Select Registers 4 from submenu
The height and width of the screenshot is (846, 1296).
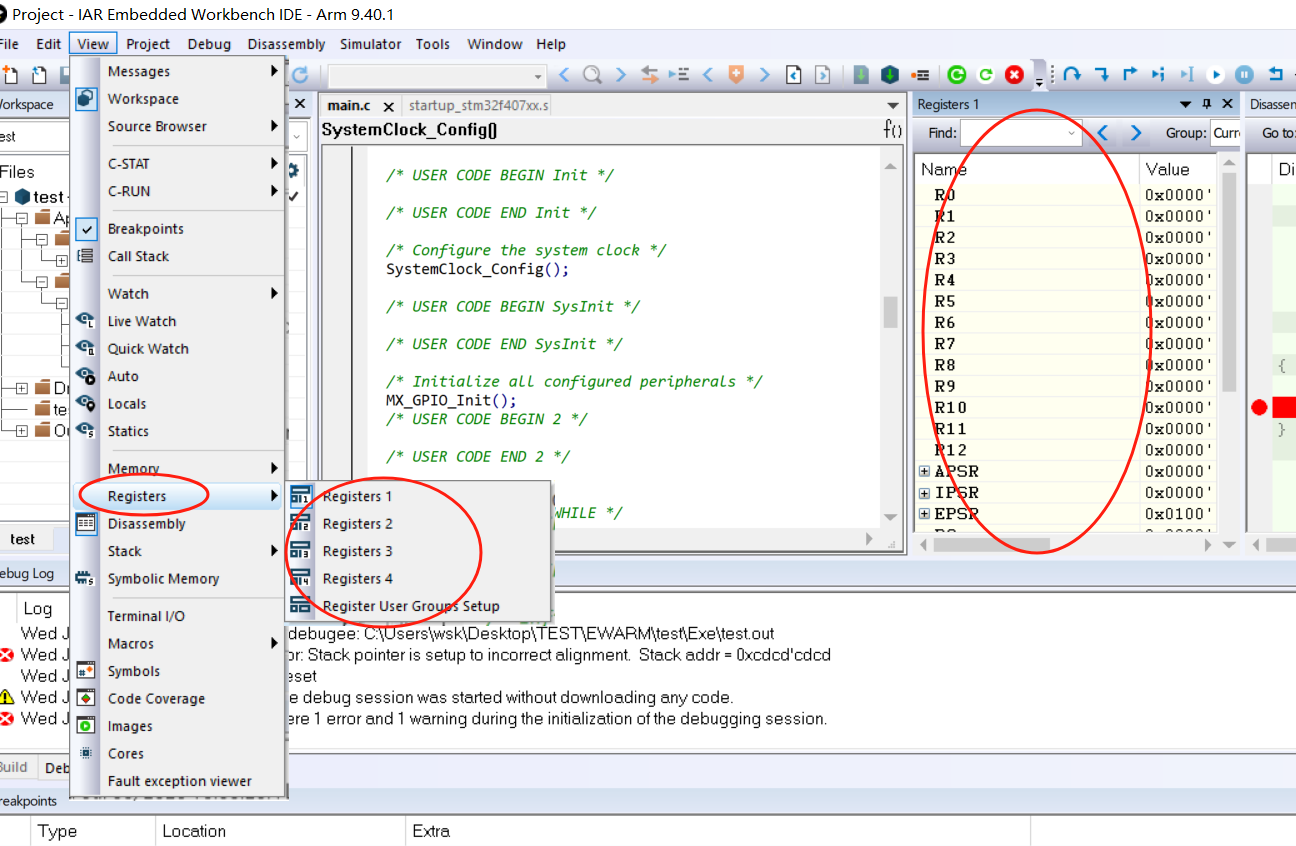tap(418, 578)
